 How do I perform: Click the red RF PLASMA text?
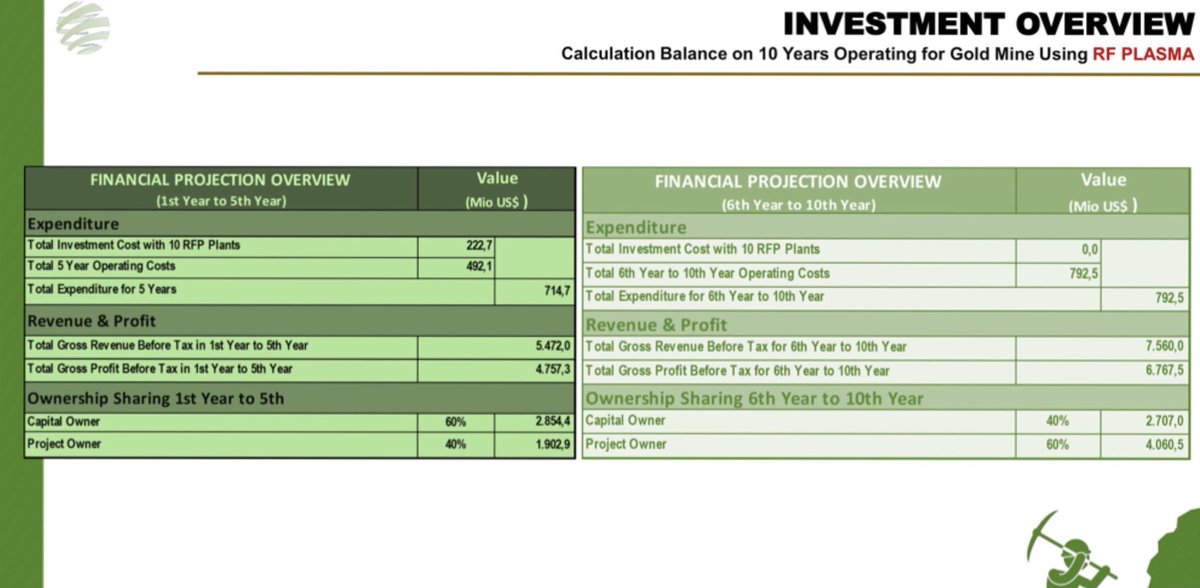[1143, 54]
